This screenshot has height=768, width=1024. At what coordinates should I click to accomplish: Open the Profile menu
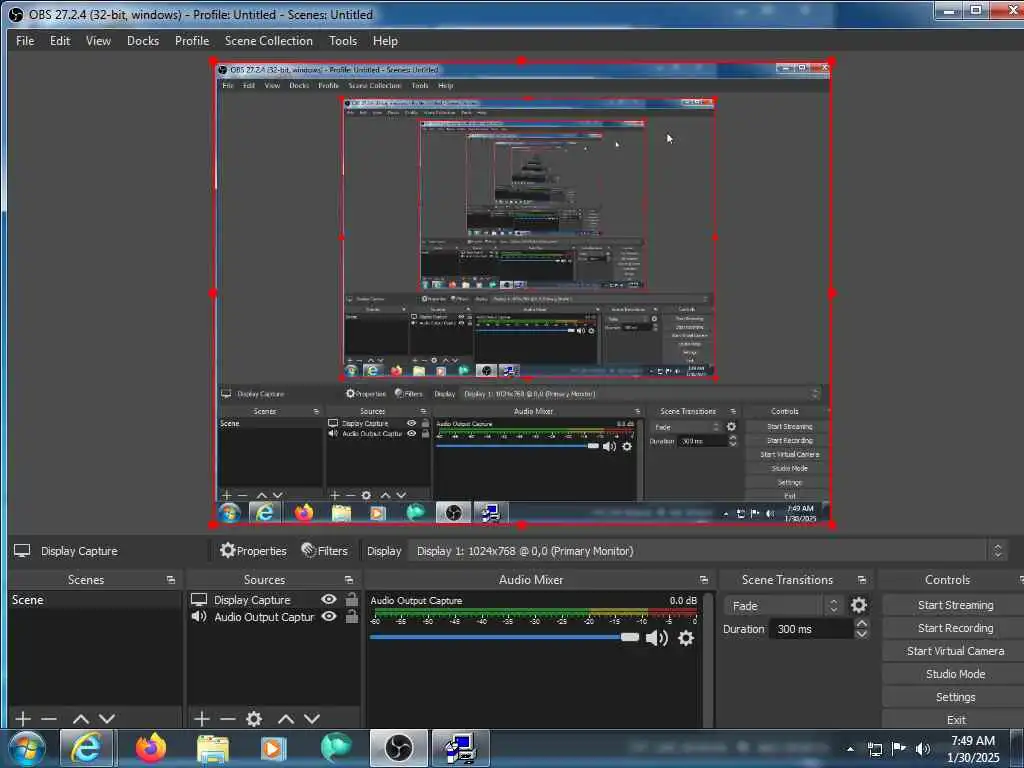click(192, 40)
